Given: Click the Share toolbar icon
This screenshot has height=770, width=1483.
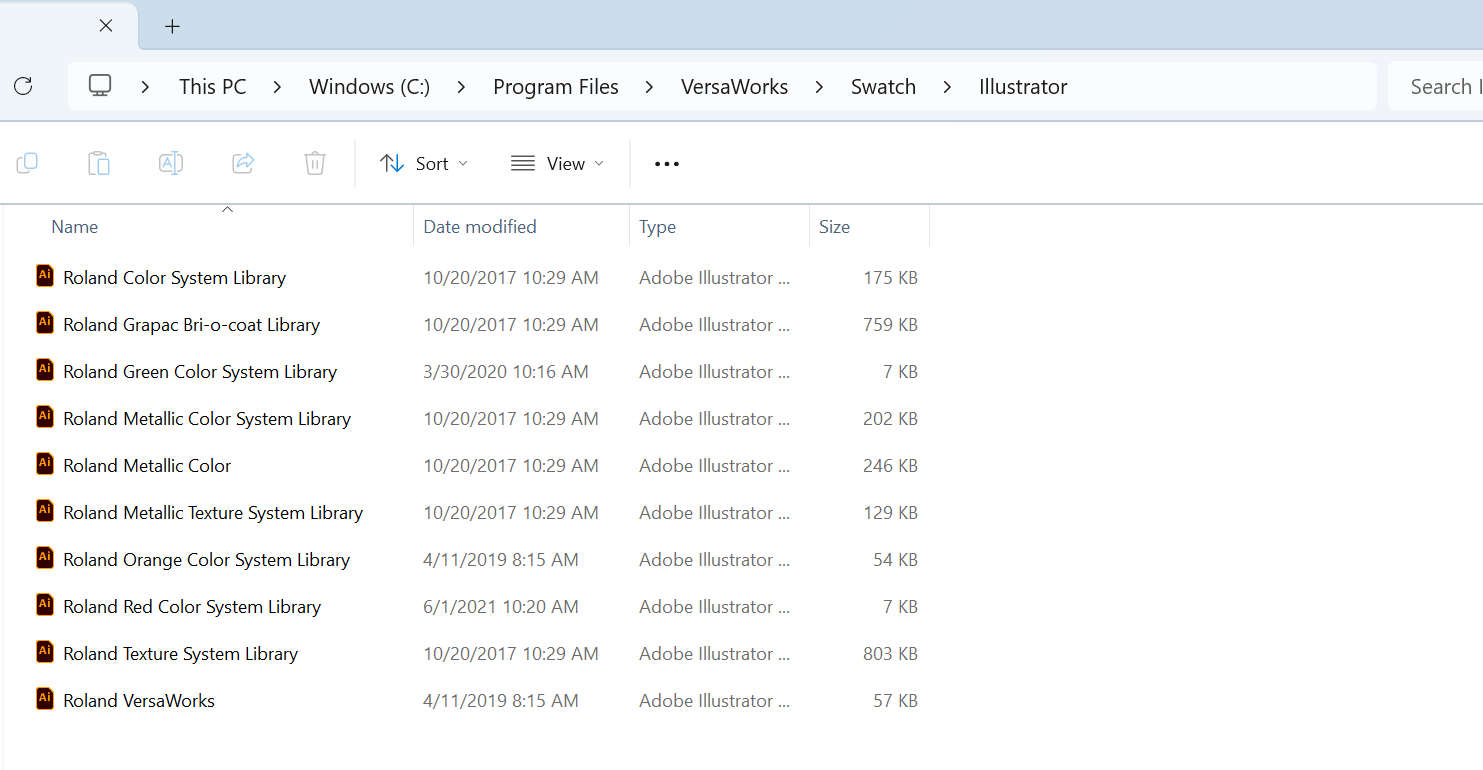Looking at the screenshot, I should coord(242,162).
